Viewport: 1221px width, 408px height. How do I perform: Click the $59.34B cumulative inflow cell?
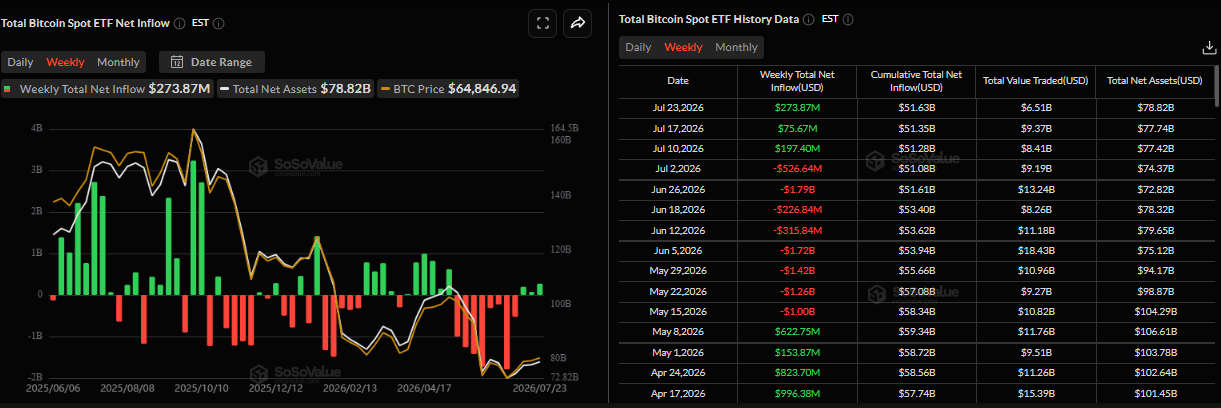[x=916, y=332]
